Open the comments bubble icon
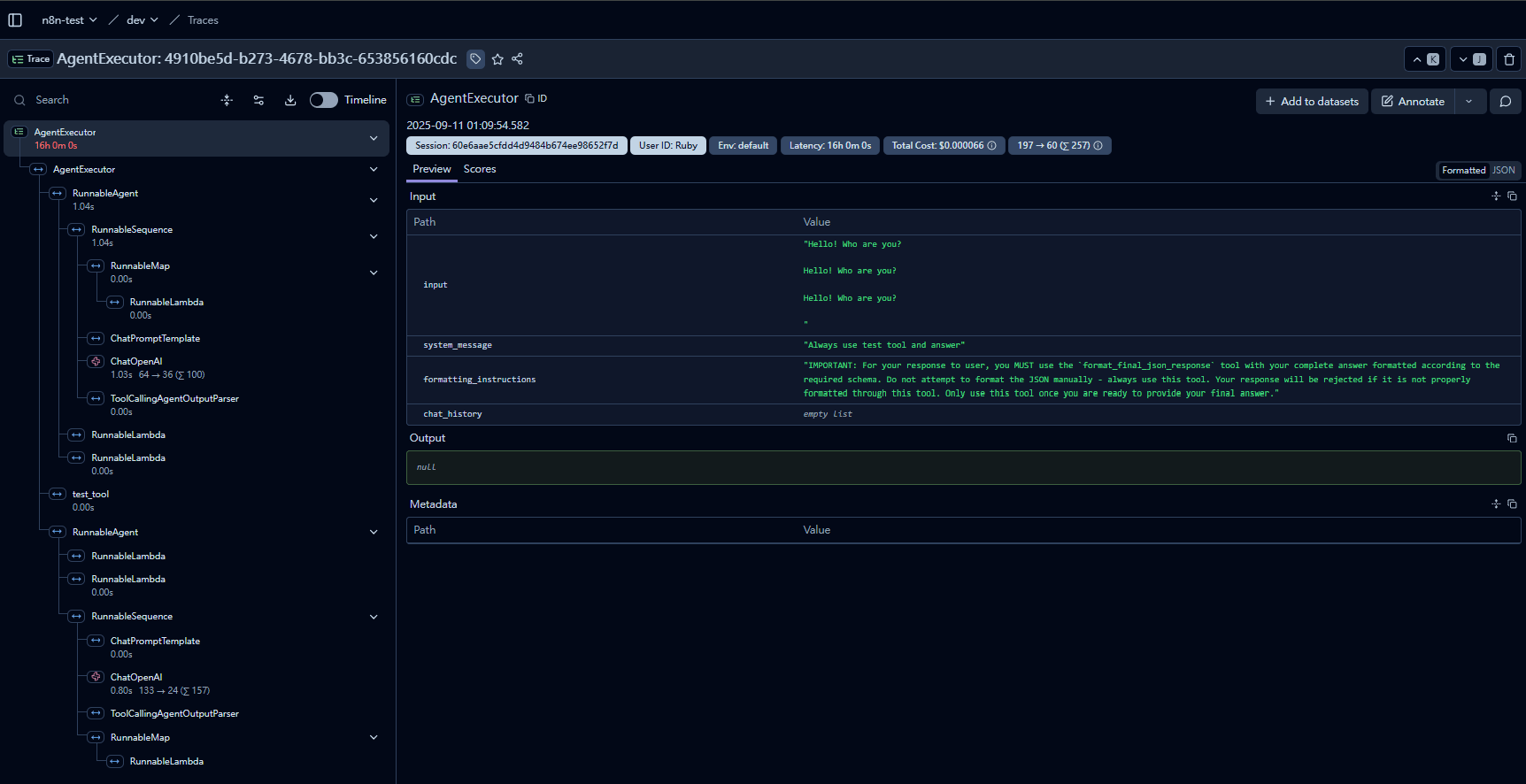The image size is (1526, 784). 1506,101
